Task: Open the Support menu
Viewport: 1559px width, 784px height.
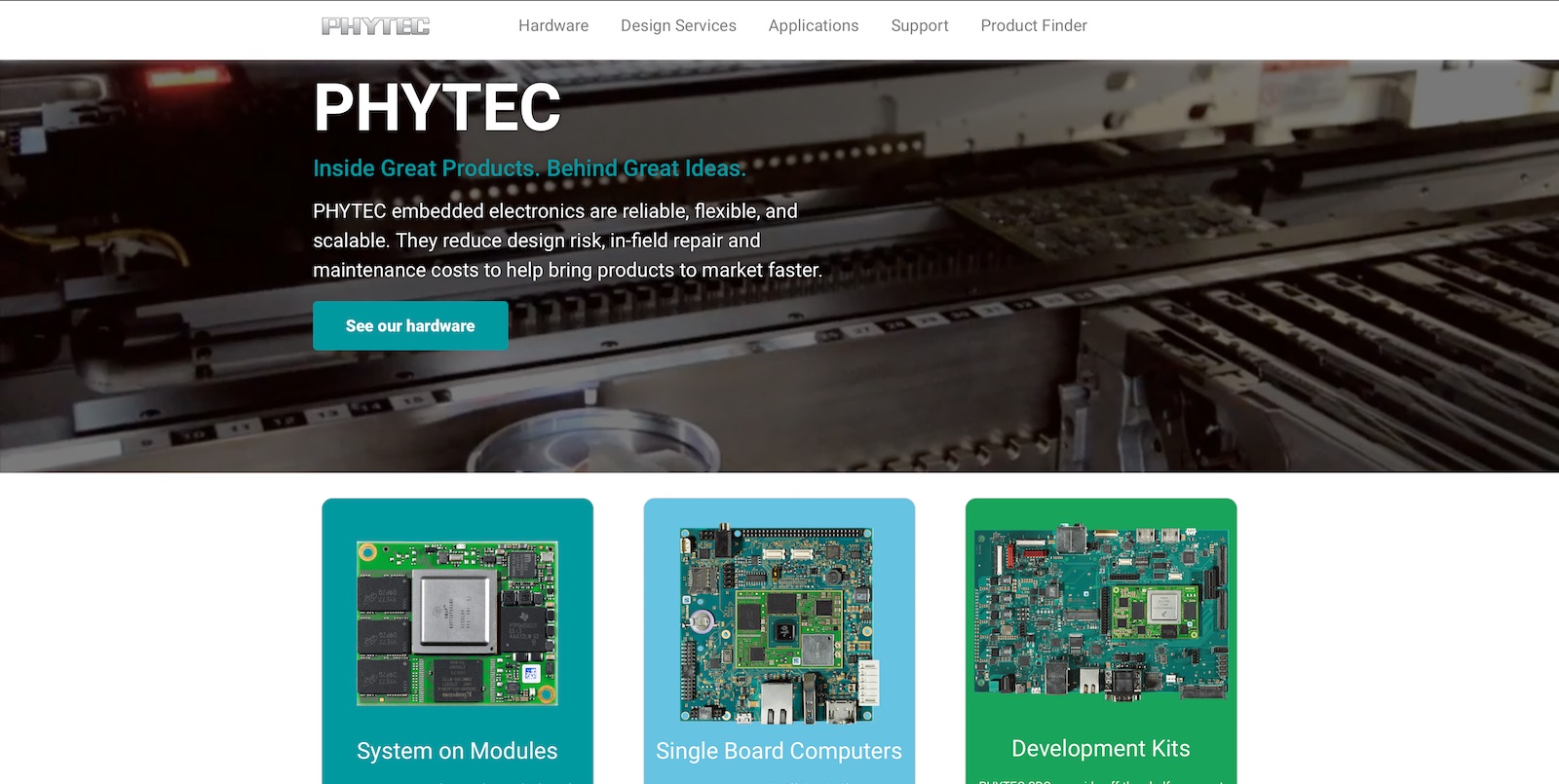Action: (x=920, y=26)
